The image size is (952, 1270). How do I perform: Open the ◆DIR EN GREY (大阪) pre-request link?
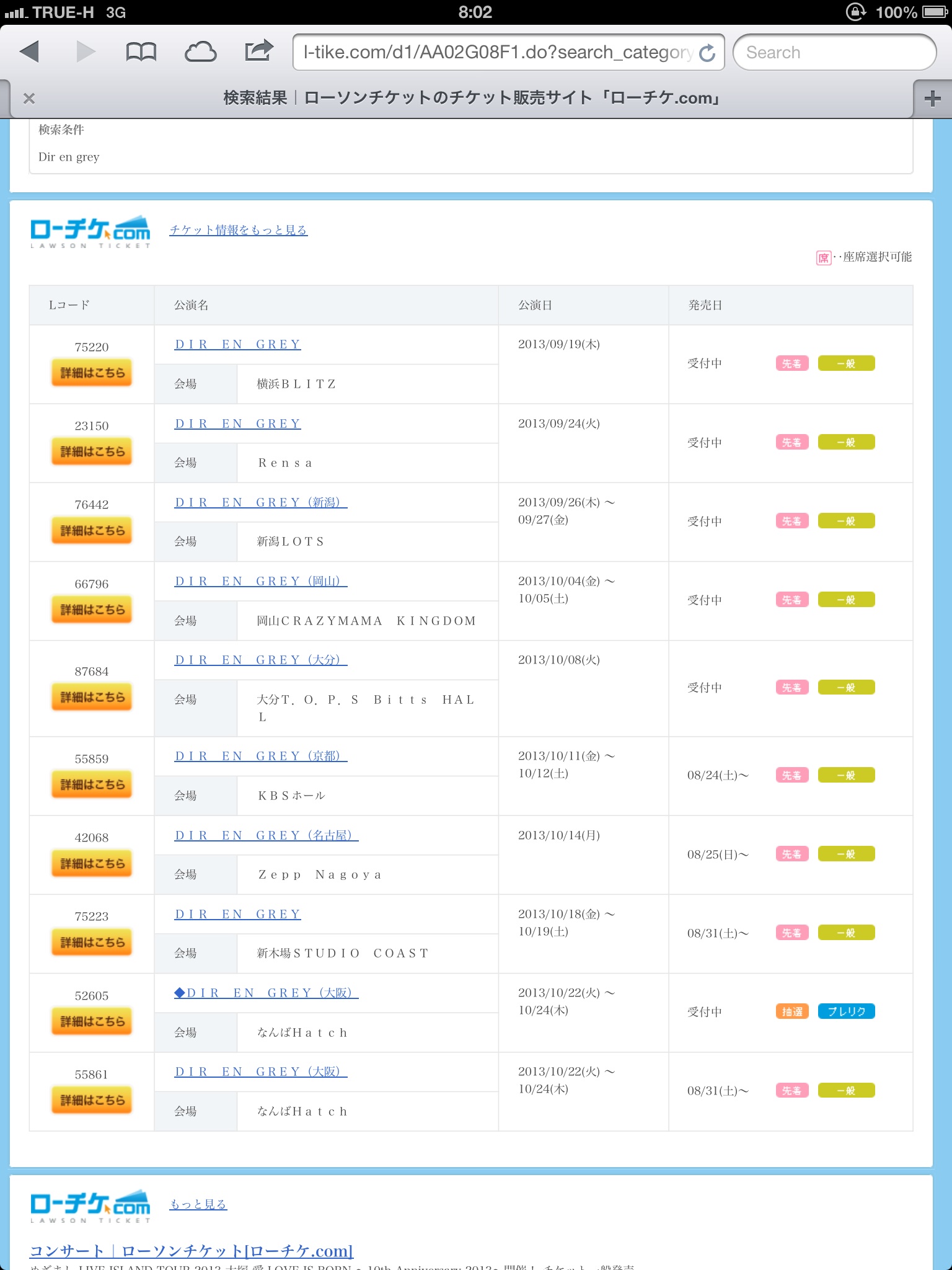click(x=267, y=993)
